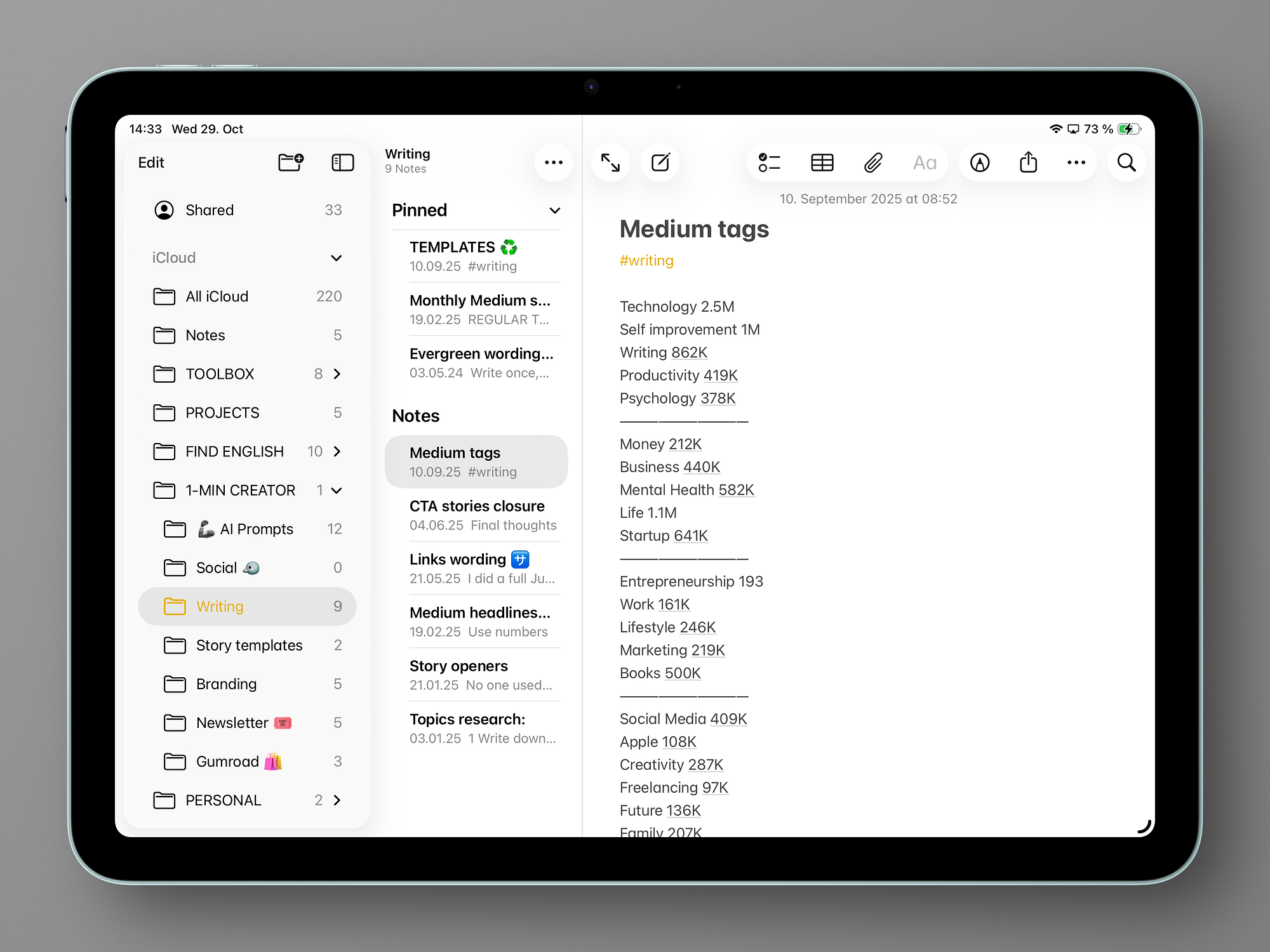Screen dimensions: 1270x952
Task: Activate the markup pen tool
Action: (x=980, y=163)
